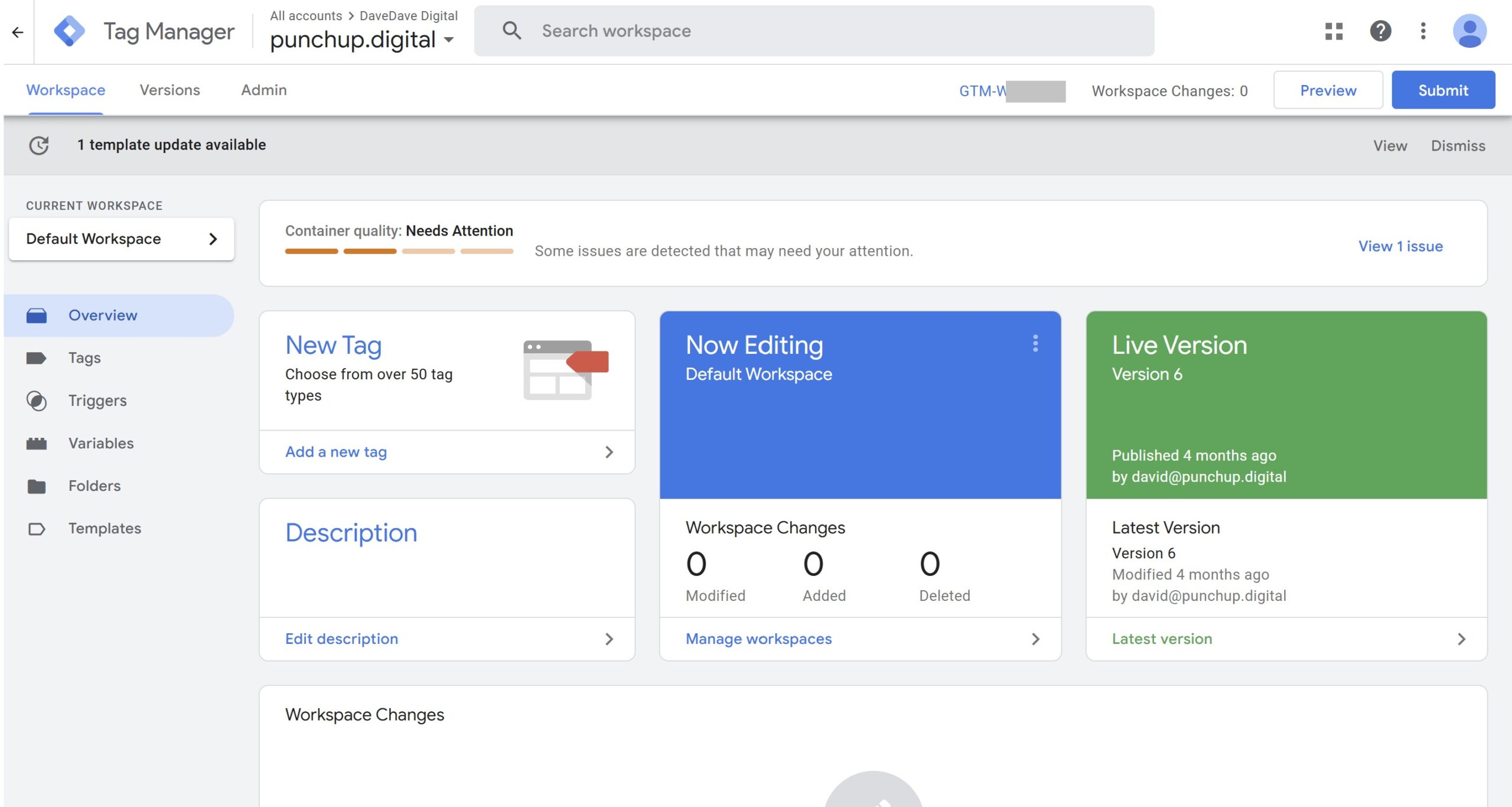This screenshot has width=1512, height=807.
Task: Open the Tags section in the sidebar
Action: [x=37, y=357]
